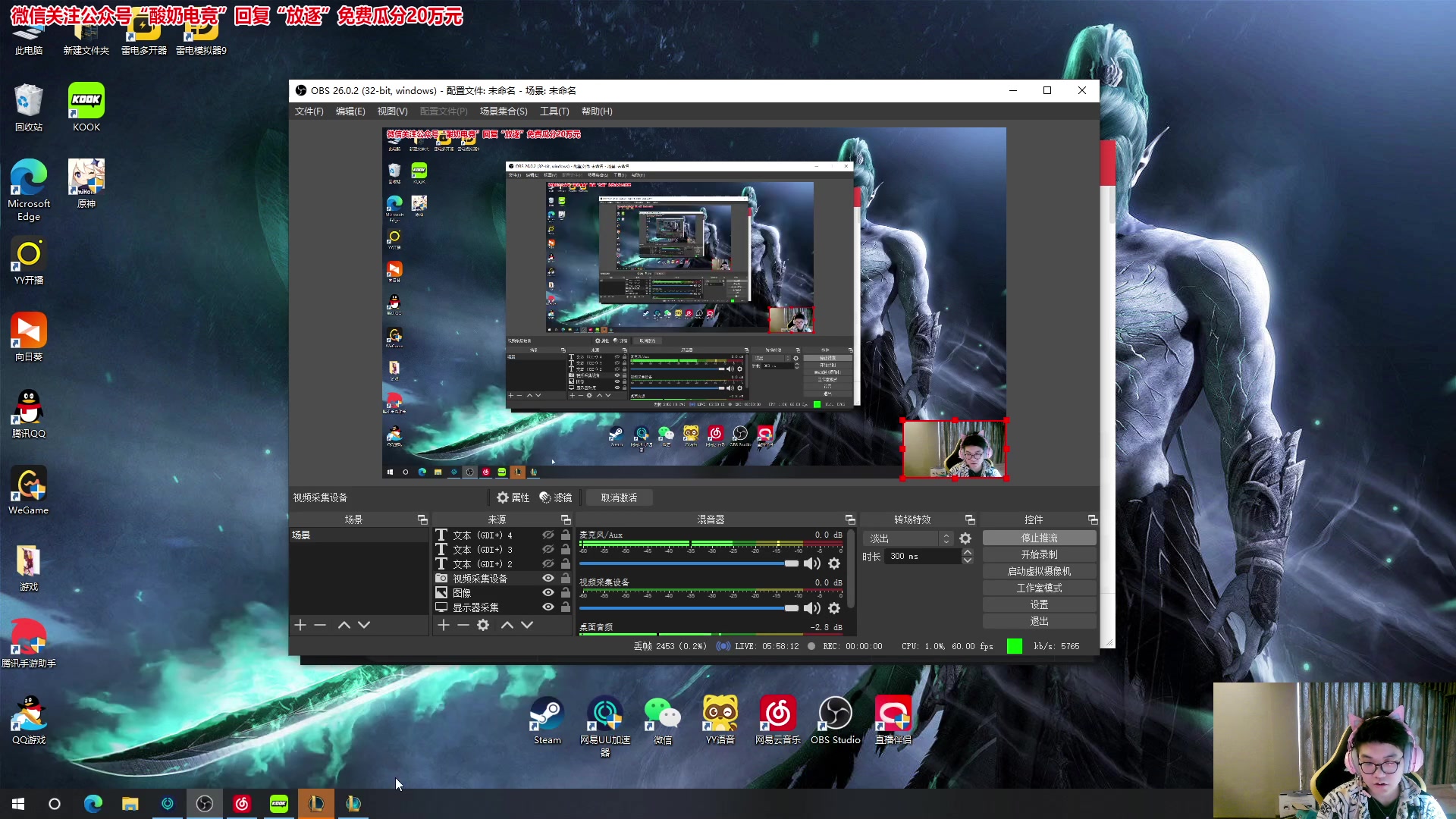Screen dimensions: 1456x819
Task: Hide the 图像 source
Action: 548,593
